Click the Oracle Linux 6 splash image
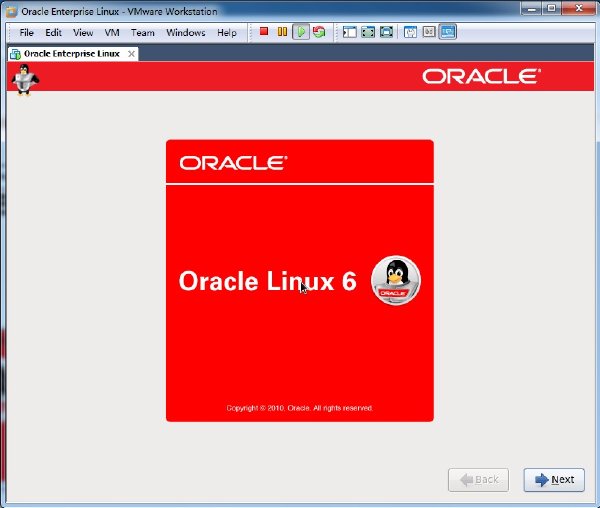The image size is (600, 508). point(300,281)
